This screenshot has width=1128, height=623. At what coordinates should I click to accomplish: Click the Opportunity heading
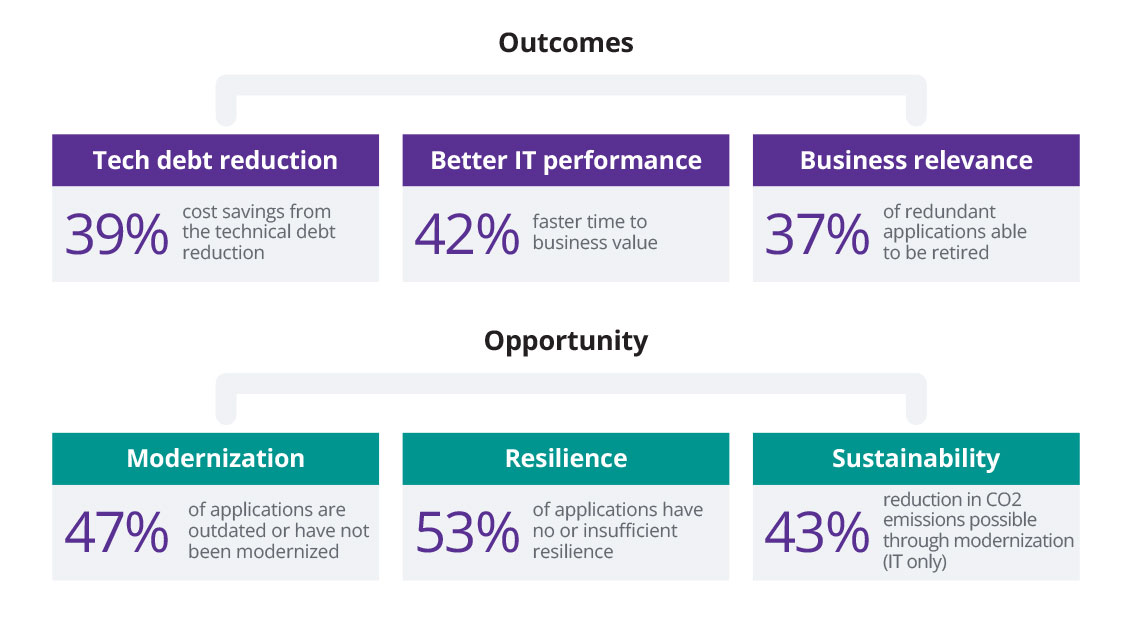(565, 341)
